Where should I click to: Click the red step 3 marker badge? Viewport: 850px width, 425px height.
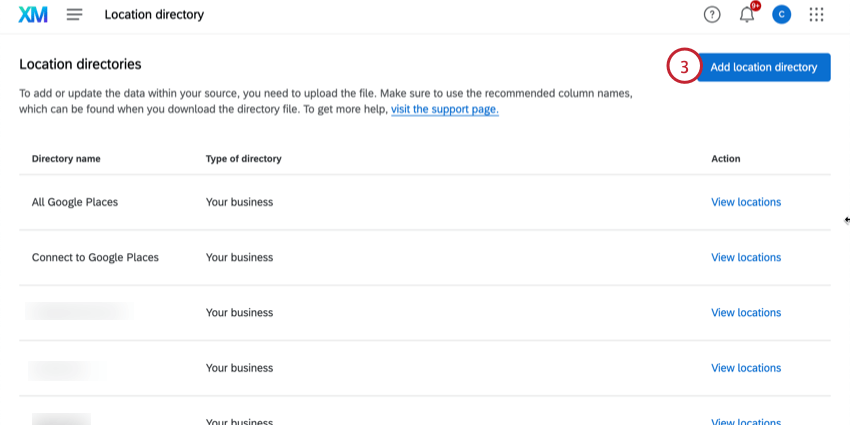[684, 68]
